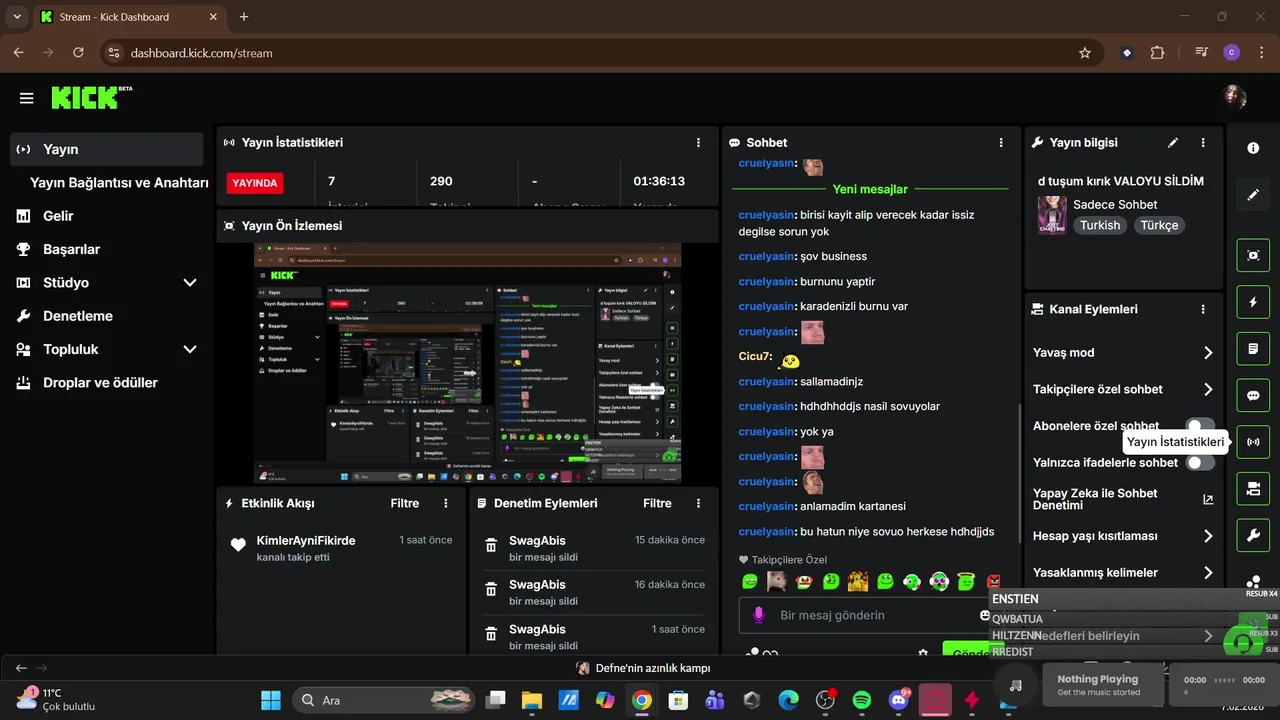Open Denetim Eylemleri three-dot menu

pyautogui.click(x=698, y=503)
